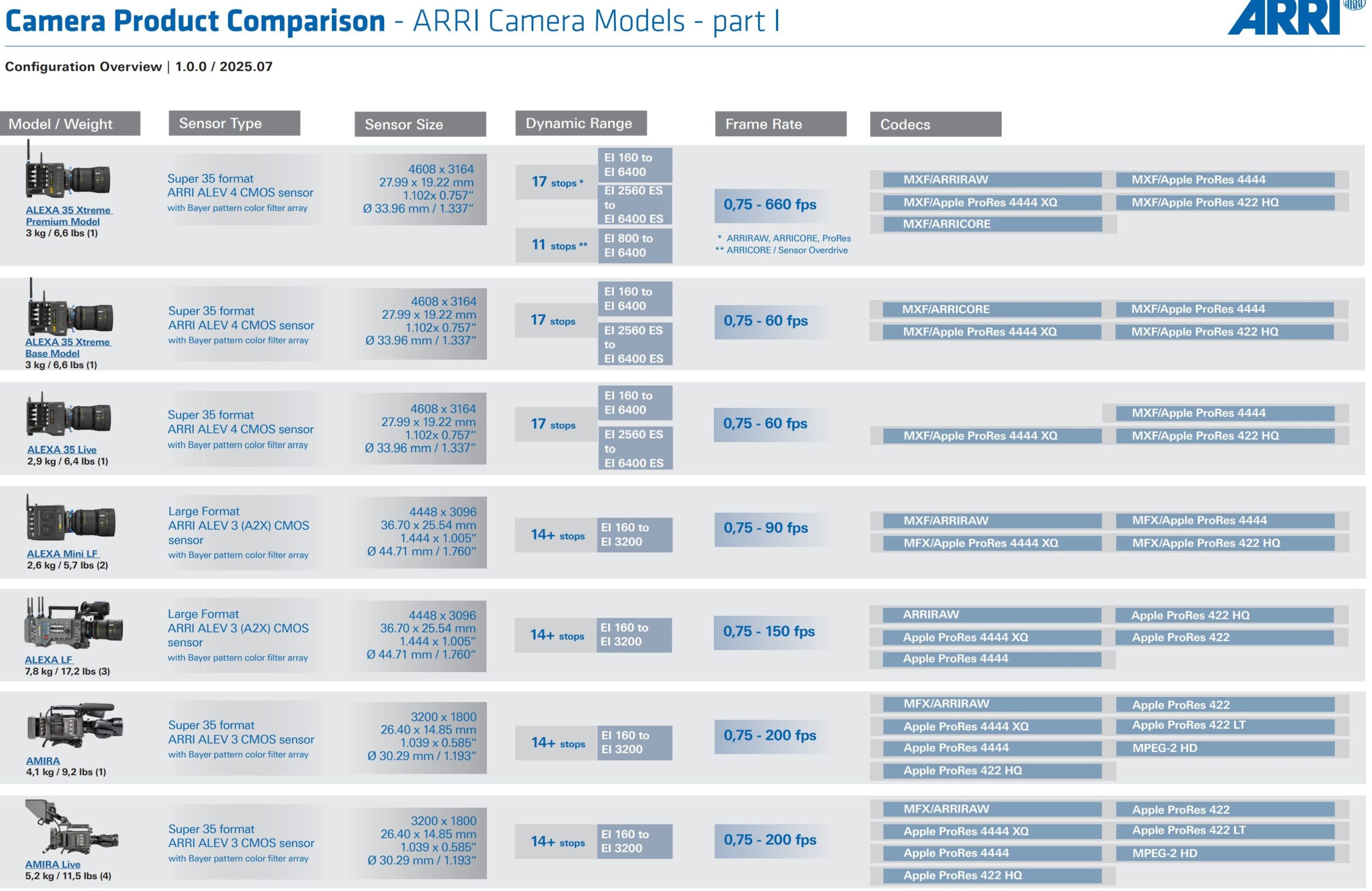Click the ARRI logo in the corner
The image size is (1372, 891).
coord(1286,18)
